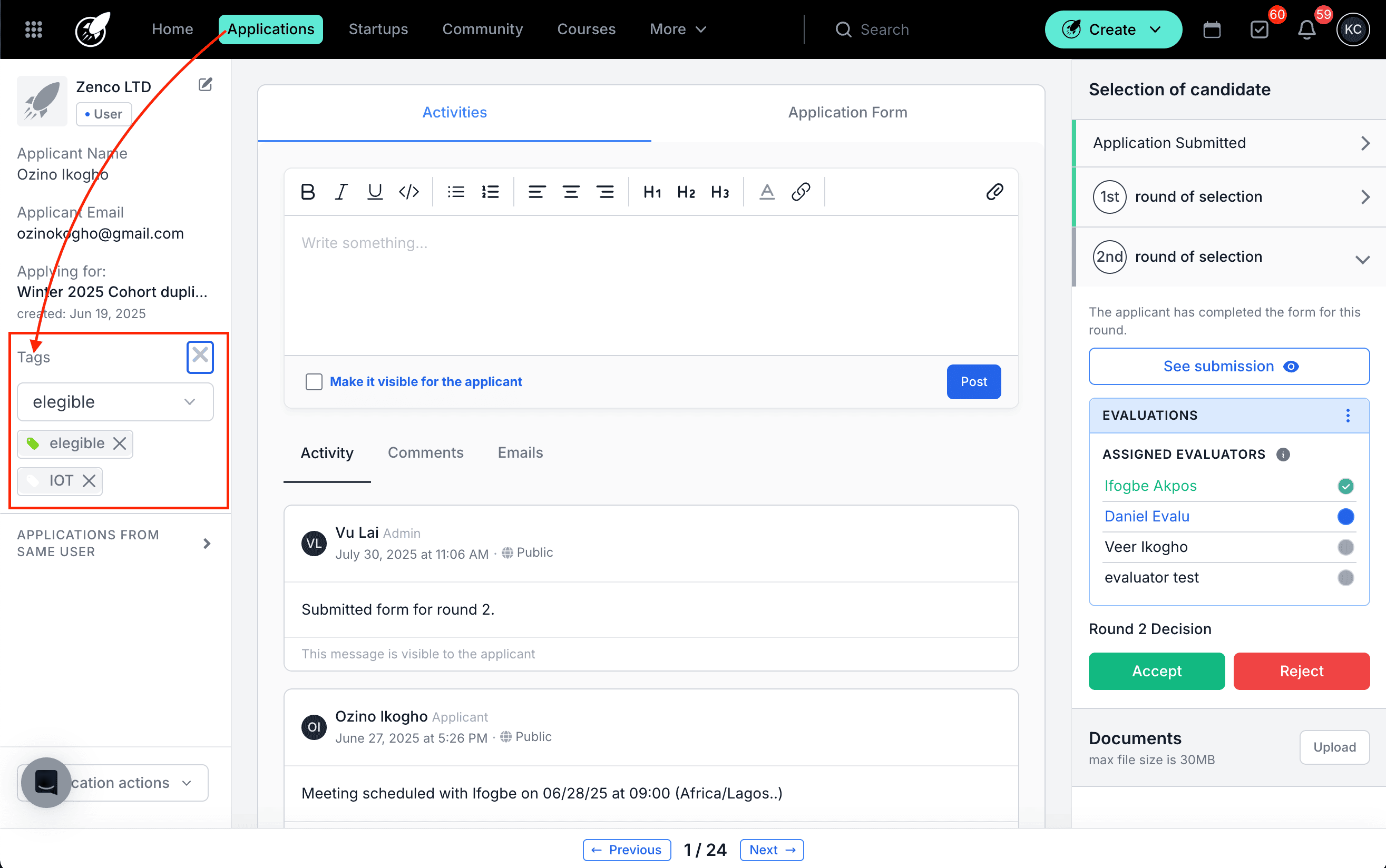The image size is (1386, 868).
Task: Click See submission button
Action: pos(1228,366)
